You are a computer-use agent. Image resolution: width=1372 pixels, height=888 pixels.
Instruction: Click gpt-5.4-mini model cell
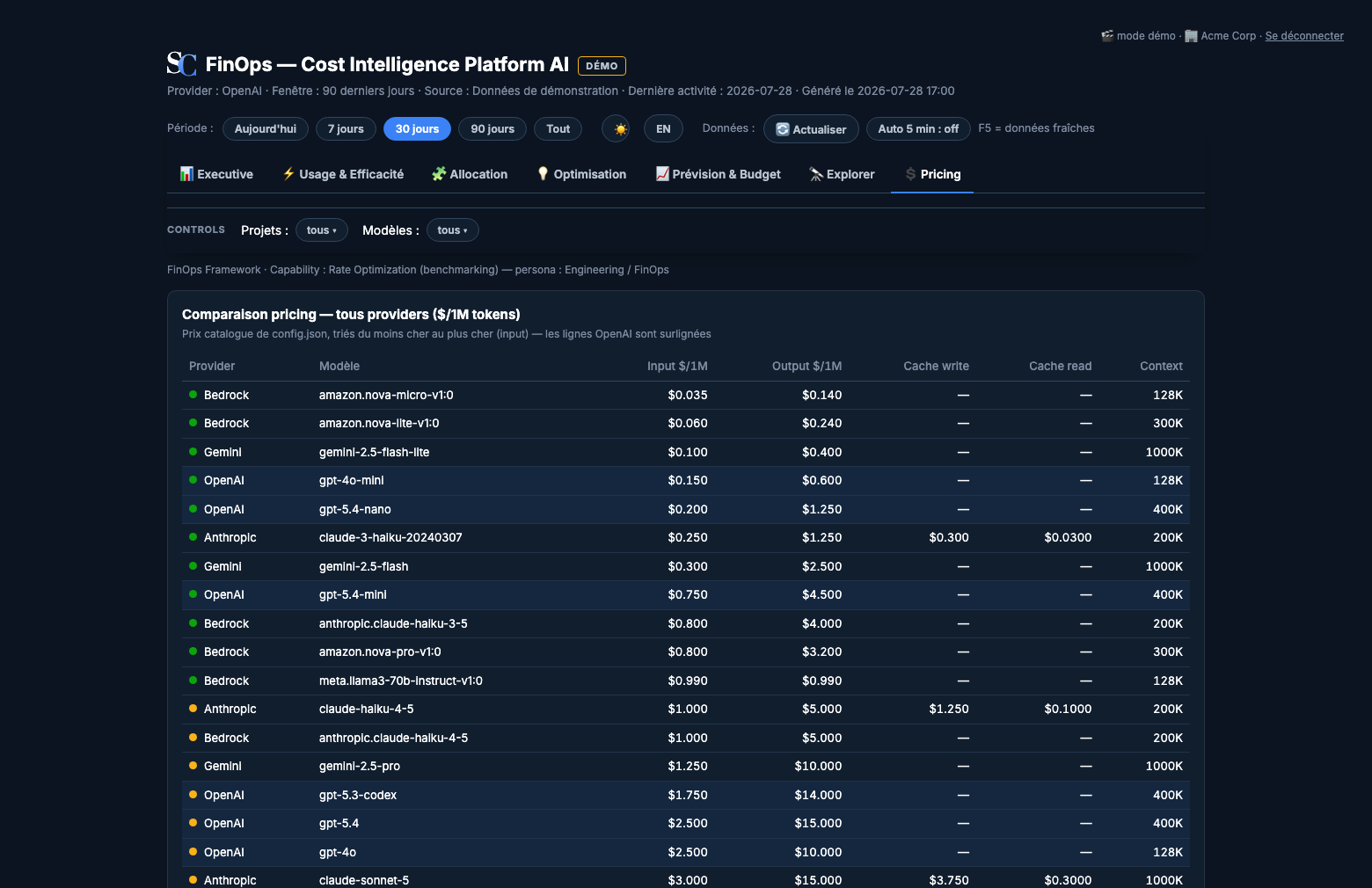click(x=353, y=594)
